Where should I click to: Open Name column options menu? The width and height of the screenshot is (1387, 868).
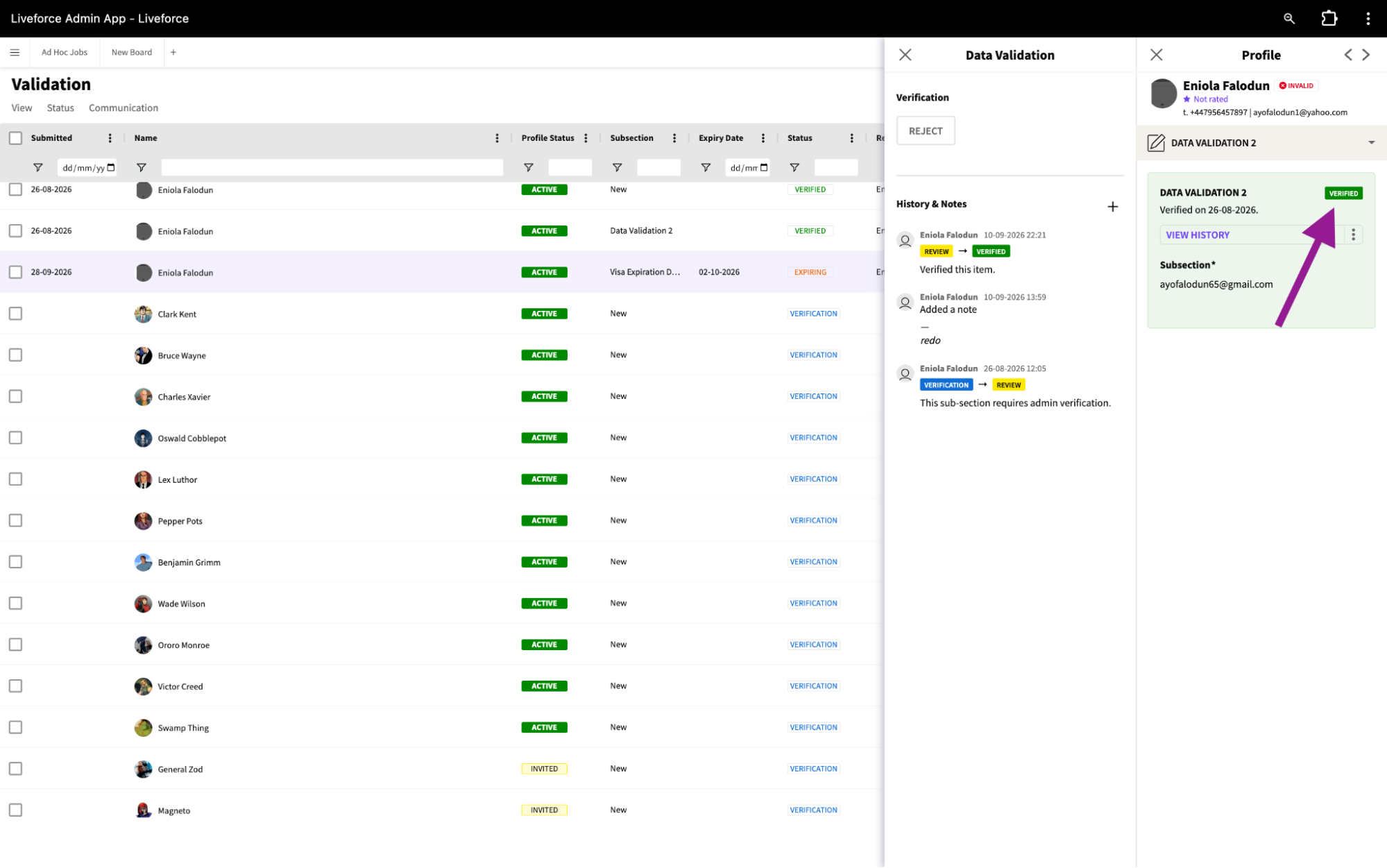point(497,138)
